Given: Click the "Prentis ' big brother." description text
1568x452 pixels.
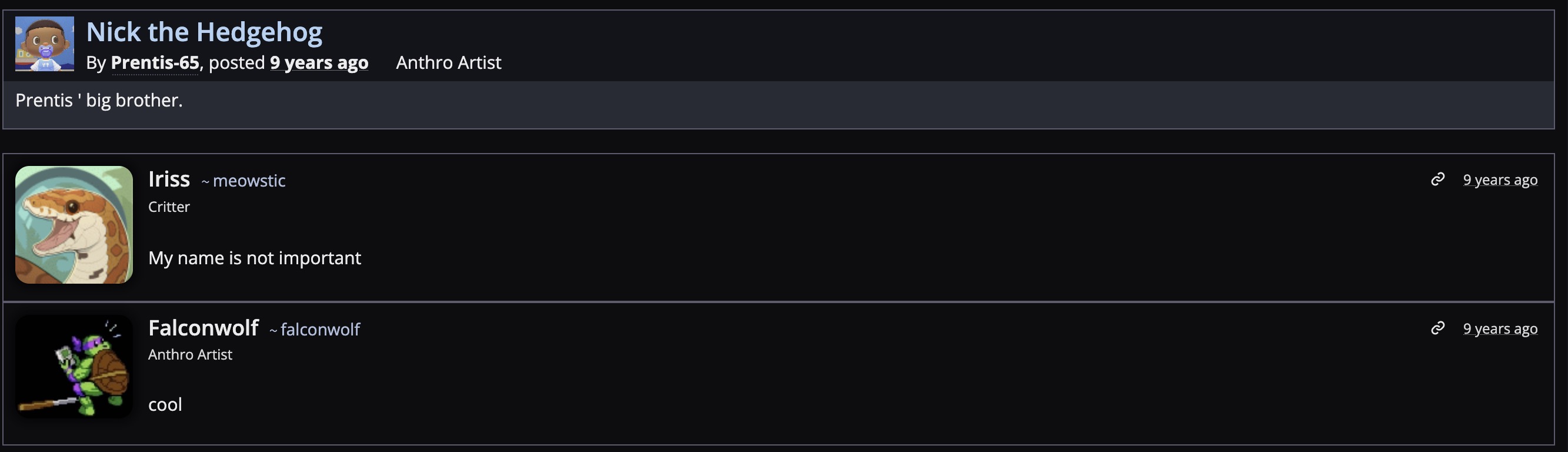Looking at the screenshot, I should click(99, 101).
